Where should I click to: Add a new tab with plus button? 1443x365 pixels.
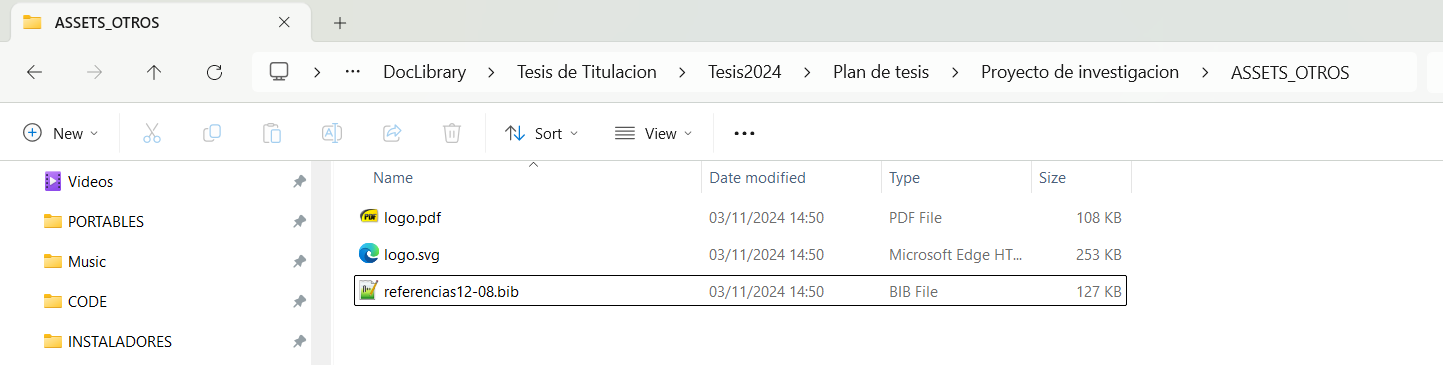coord(340,22)
